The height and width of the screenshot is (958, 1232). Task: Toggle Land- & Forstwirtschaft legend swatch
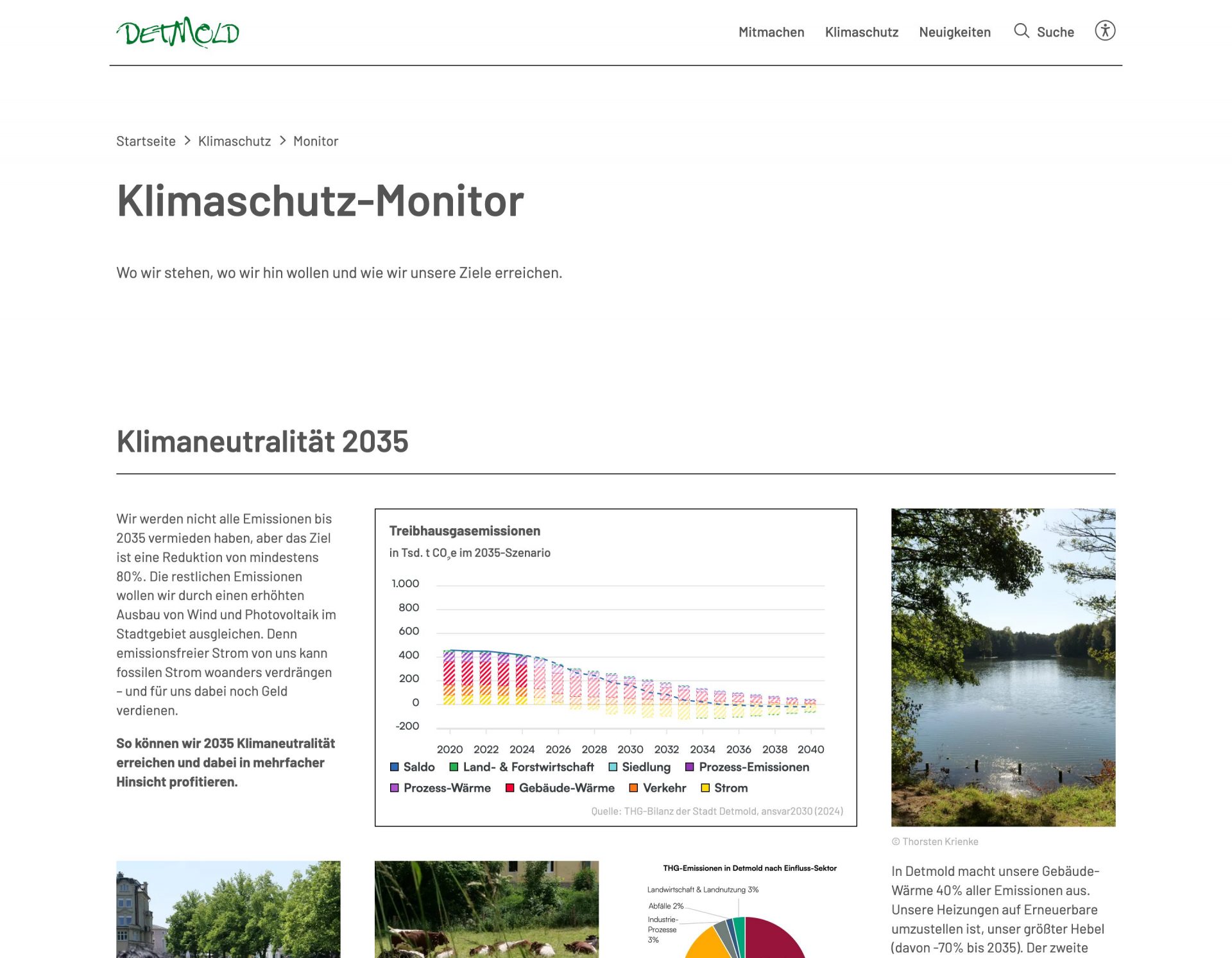point(454,767)
